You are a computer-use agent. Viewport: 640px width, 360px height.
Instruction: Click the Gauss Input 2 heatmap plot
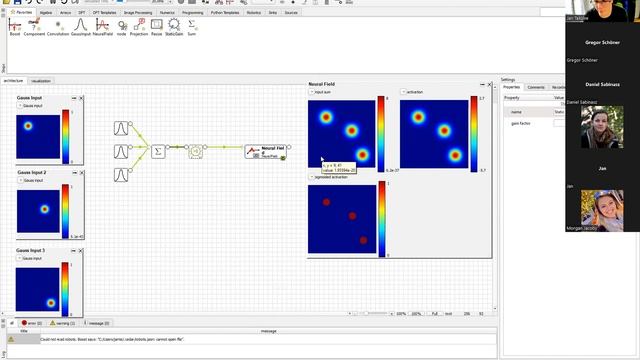pyautogui.click(x=38, y=211)
